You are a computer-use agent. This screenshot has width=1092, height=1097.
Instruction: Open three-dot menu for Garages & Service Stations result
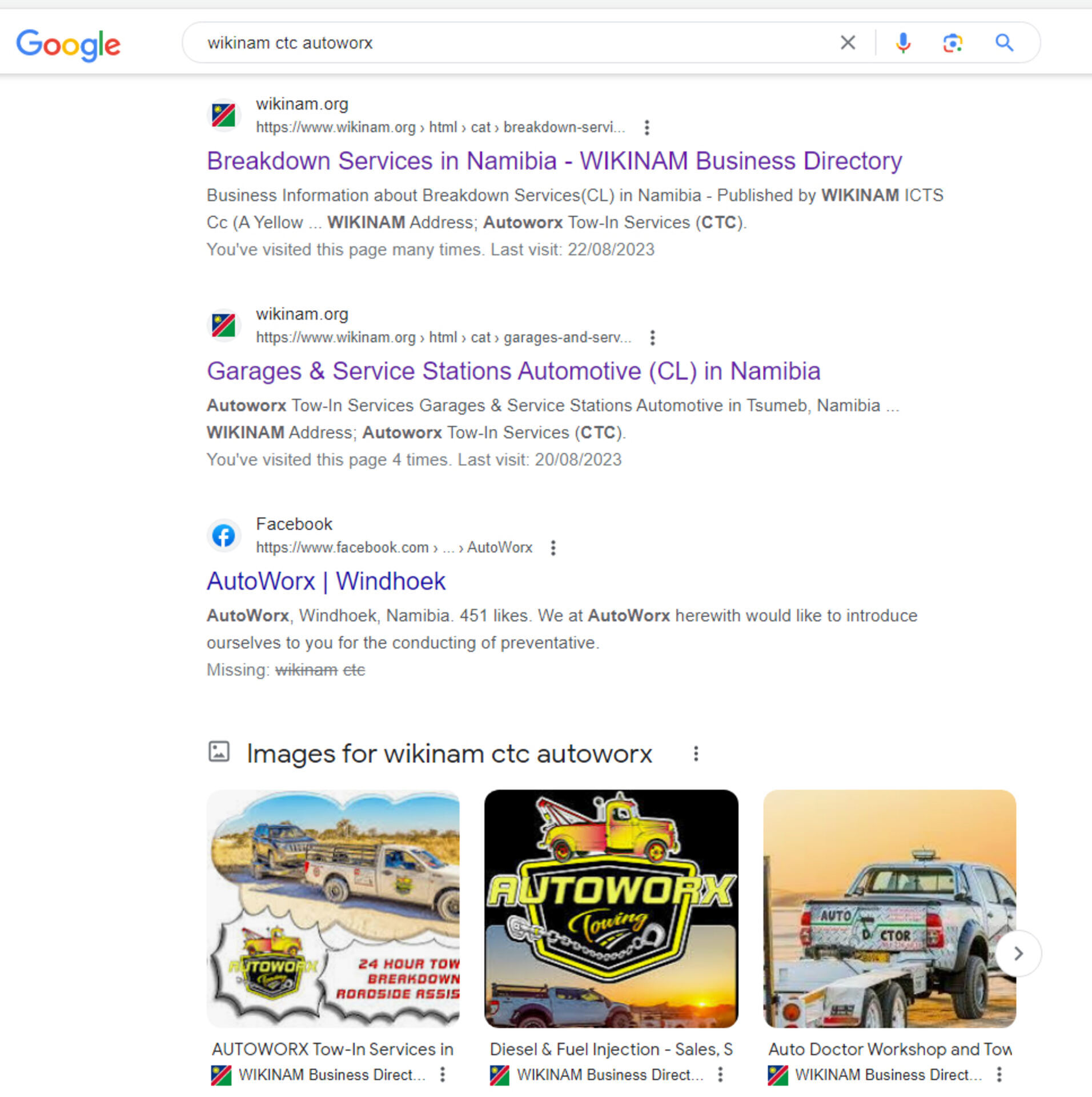pos(652,338)
